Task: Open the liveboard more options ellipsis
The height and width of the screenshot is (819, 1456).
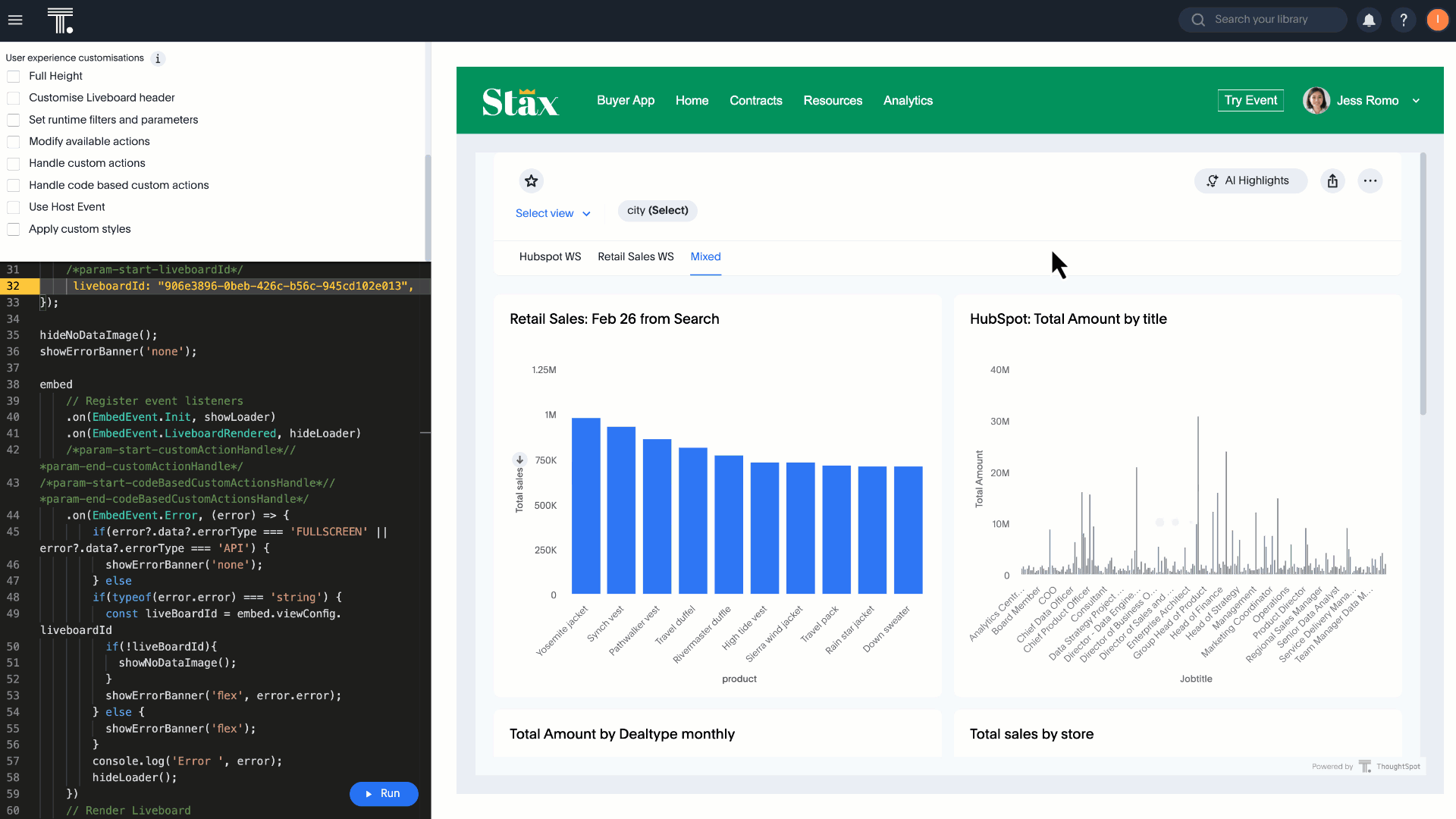Action: pos(1370,180)
